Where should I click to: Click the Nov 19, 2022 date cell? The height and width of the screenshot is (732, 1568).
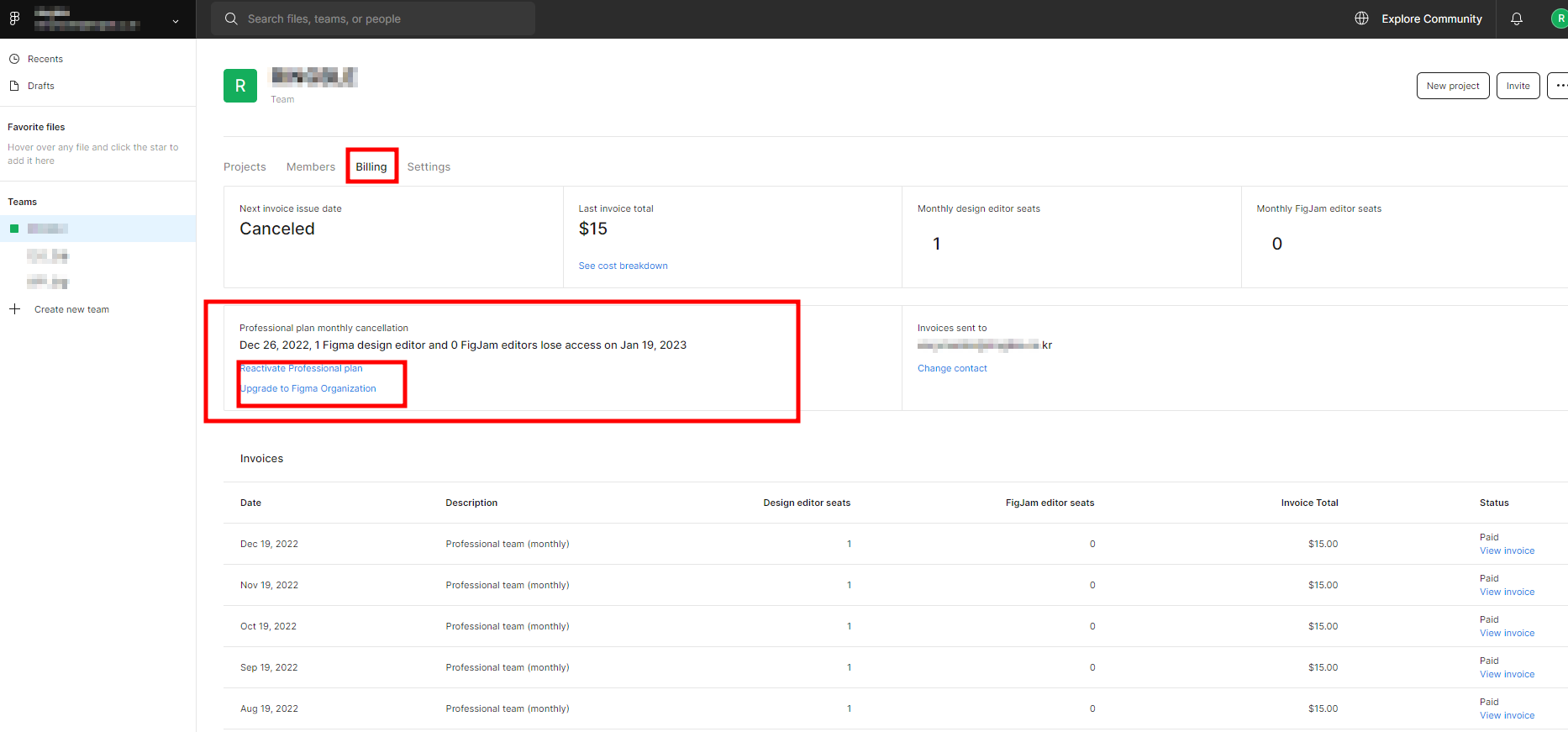(269, 585)
